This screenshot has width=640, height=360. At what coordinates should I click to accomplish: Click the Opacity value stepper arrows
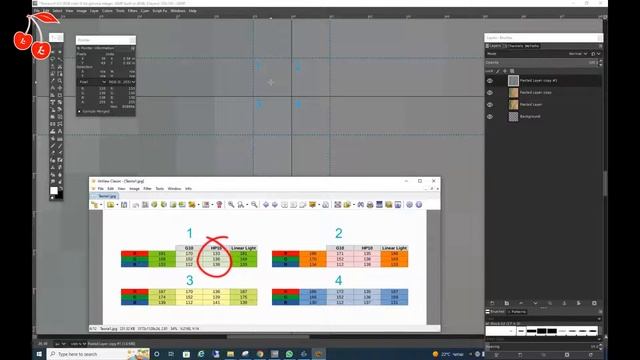pos(600,62)
